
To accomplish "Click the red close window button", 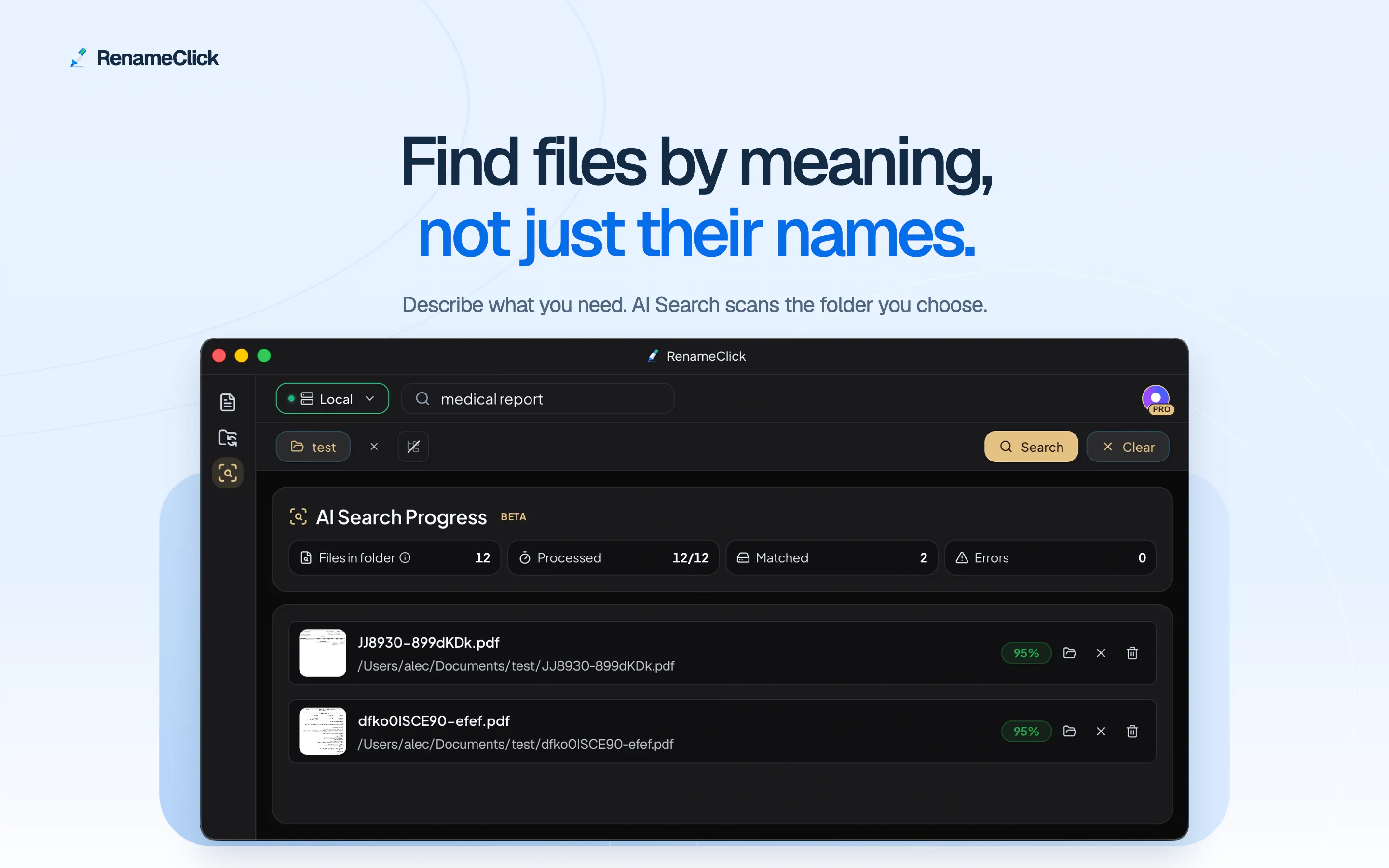I will click(x=218, y=355).
